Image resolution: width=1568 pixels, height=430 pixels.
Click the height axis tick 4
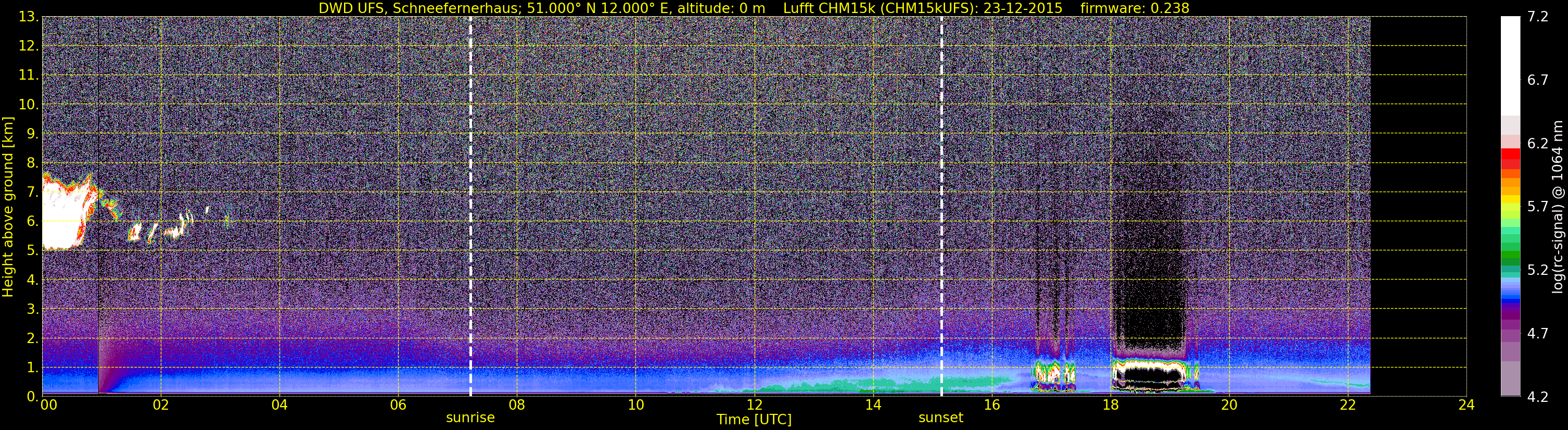(x=32, y=280)
